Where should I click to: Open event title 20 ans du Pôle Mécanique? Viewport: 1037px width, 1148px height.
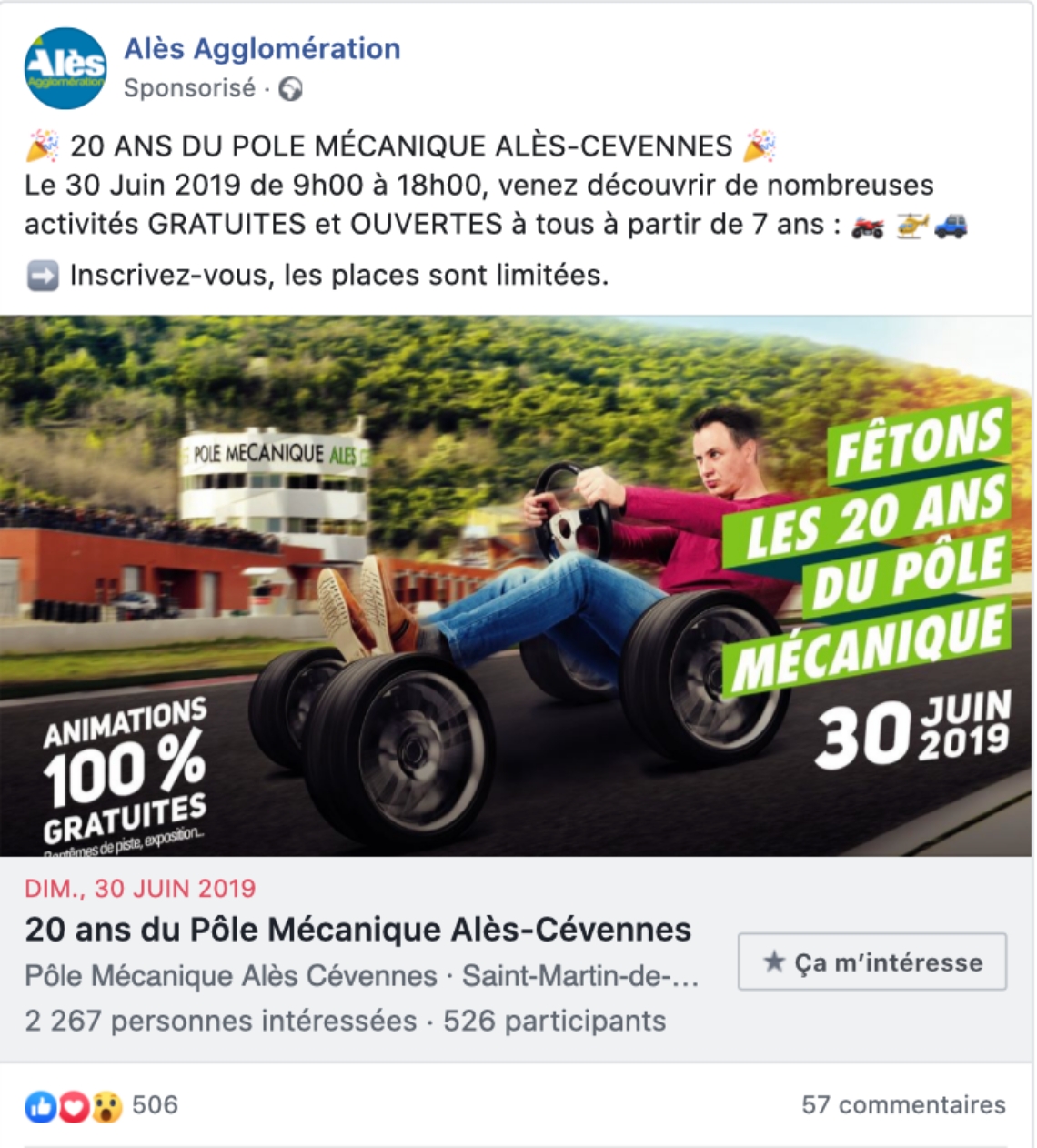pos(358,930)
